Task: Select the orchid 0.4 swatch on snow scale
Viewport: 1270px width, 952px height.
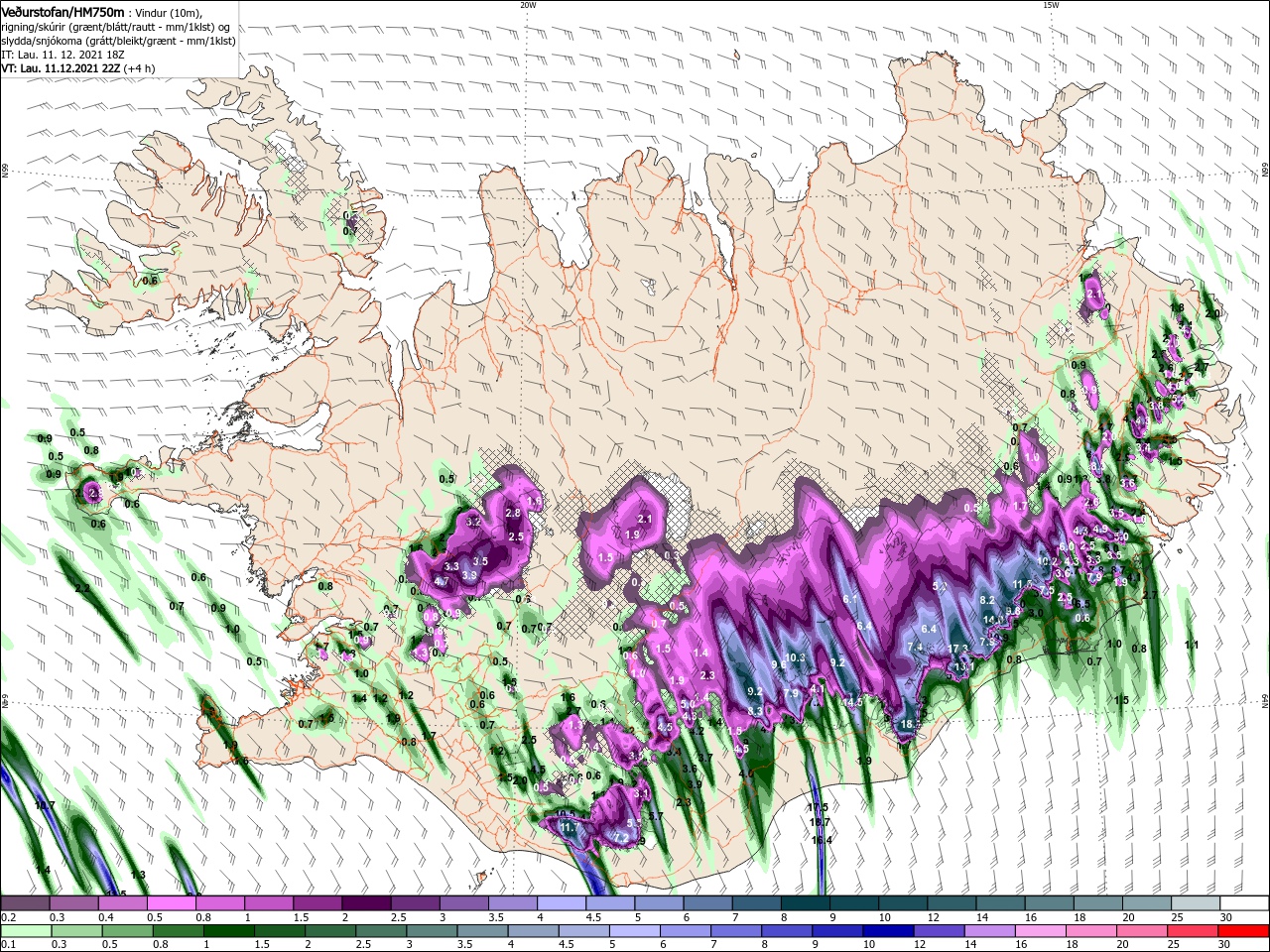Action: click(123, 902)
